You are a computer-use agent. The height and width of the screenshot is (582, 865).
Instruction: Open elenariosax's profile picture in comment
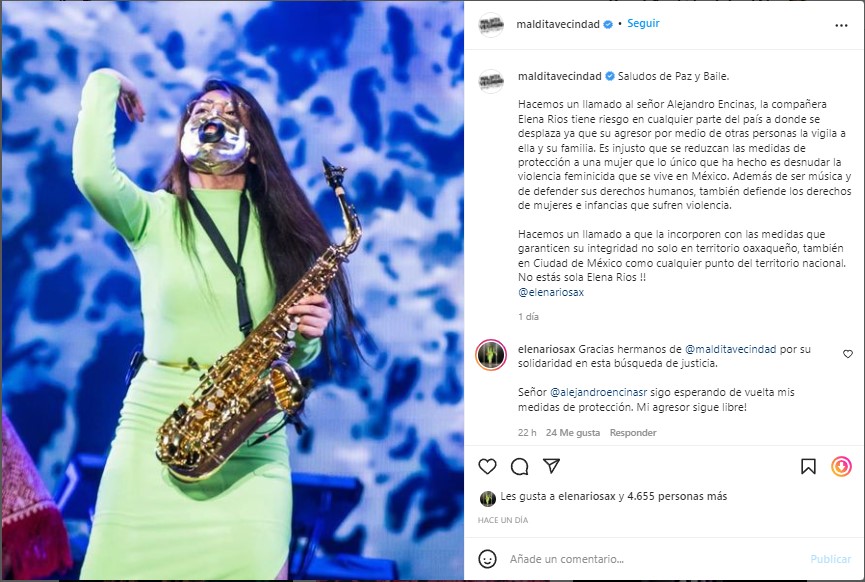491,355
